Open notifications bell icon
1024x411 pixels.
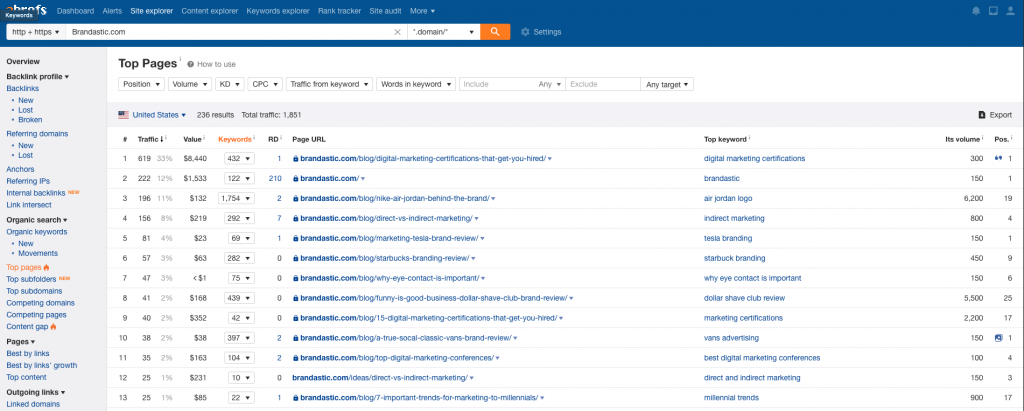tap(976, 10)
